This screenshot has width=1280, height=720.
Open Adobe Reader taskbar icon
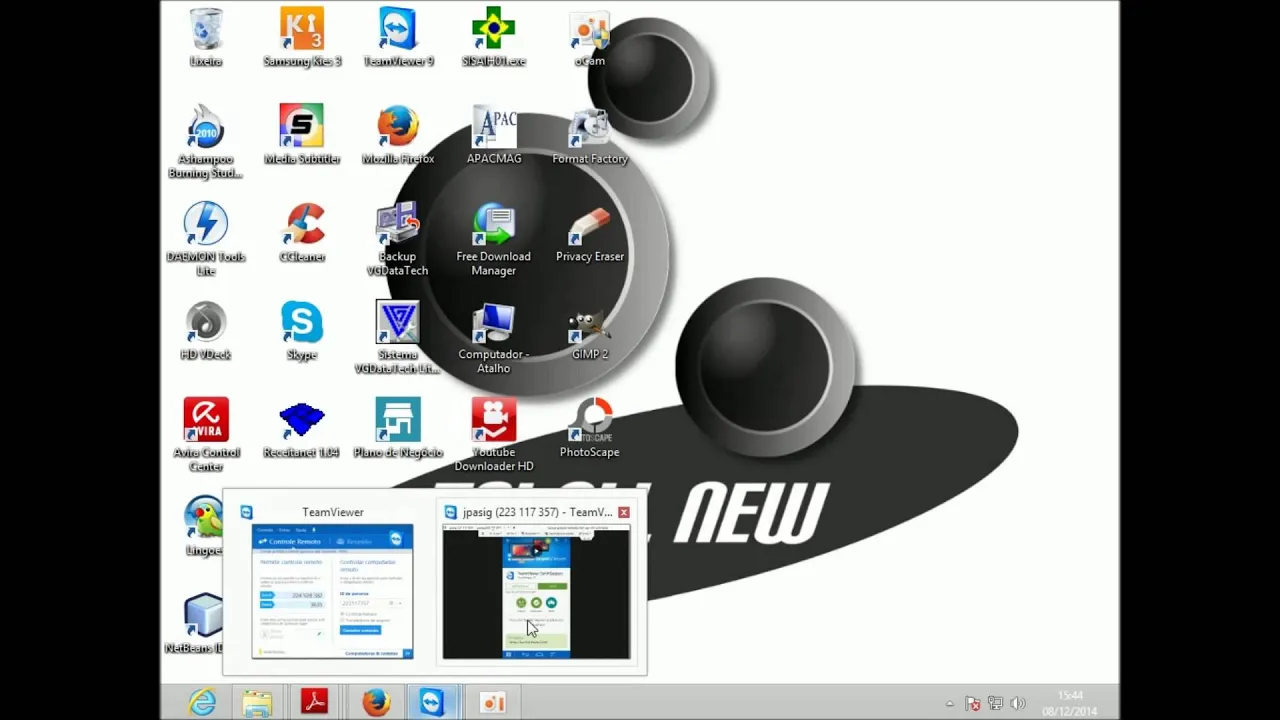pos(315,703)
